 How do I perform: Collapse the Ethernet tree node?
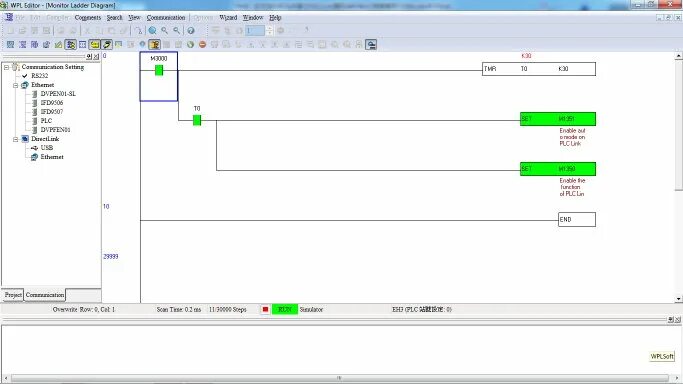click(15, 85)
